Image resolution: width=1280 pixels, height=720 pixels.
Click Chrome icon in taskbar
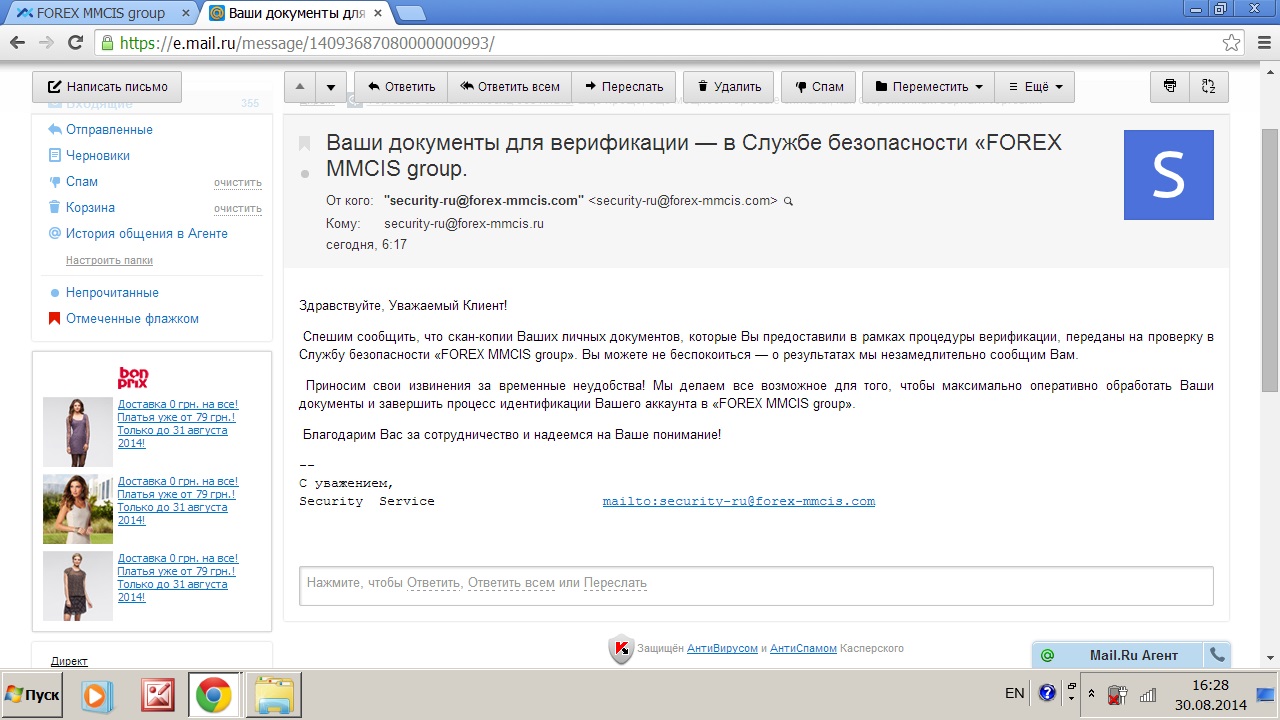tap(214, 695)
